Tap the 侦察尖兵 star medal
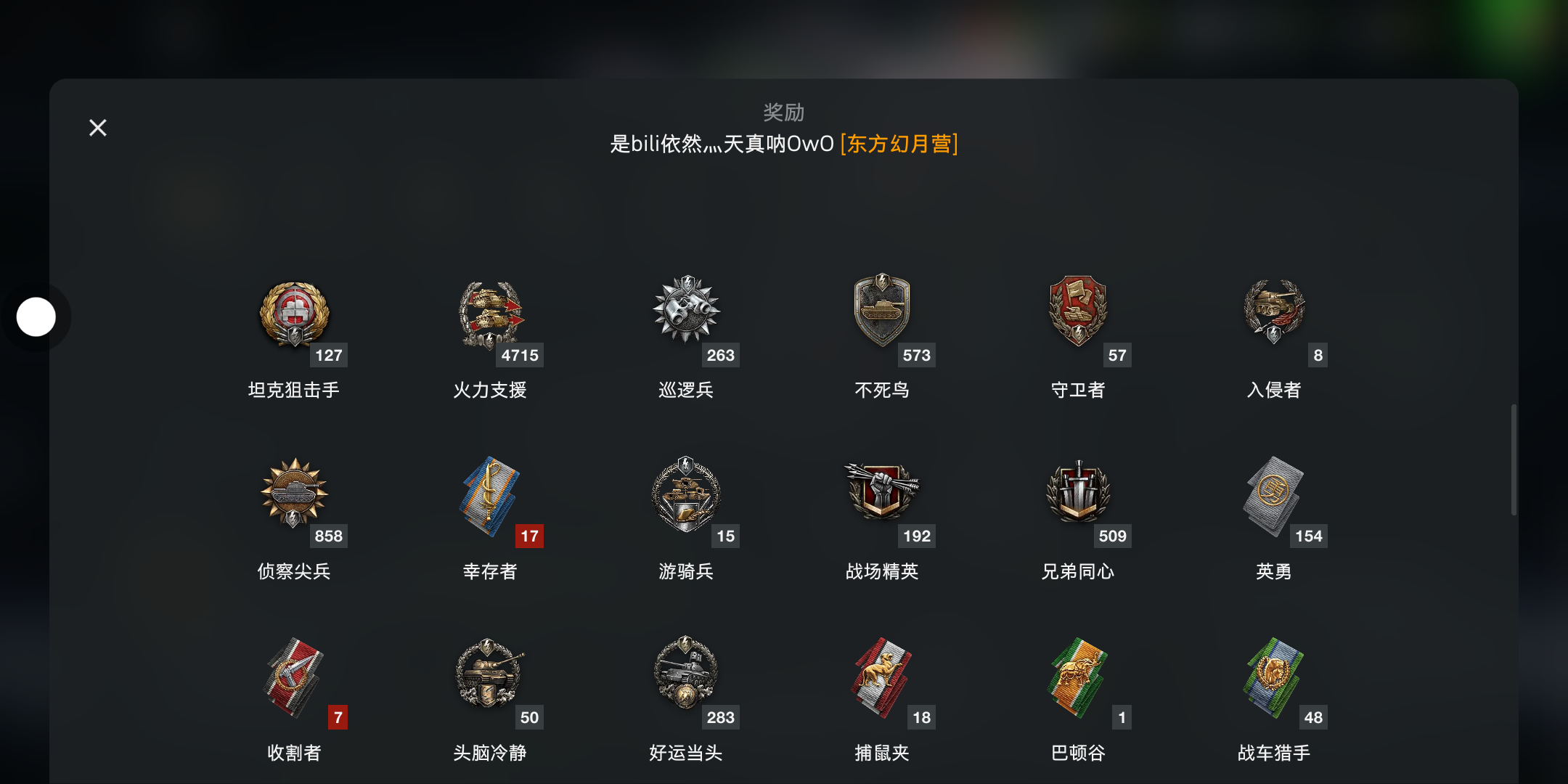 click(x=294, y=492)
